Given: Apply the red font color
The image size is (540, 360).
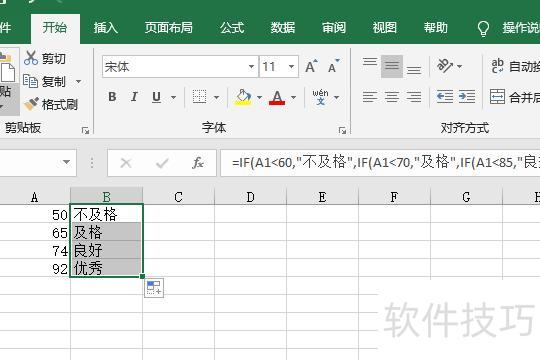Looking at the screenshot, I should (277, 97).
